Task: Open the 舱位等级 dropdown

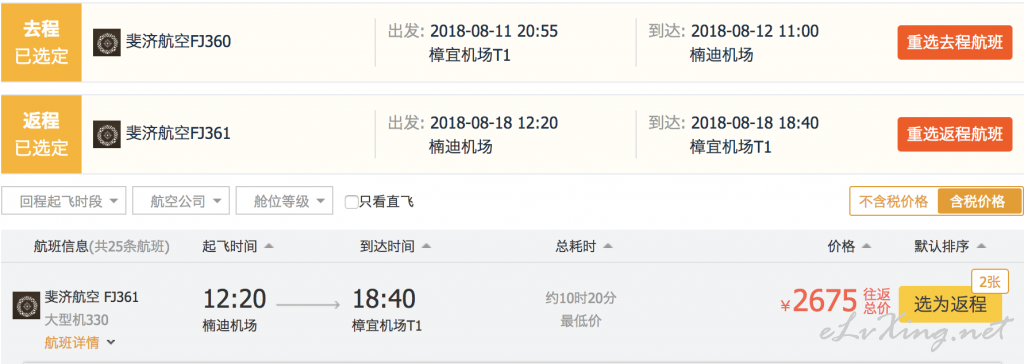Action: point(284,201)
